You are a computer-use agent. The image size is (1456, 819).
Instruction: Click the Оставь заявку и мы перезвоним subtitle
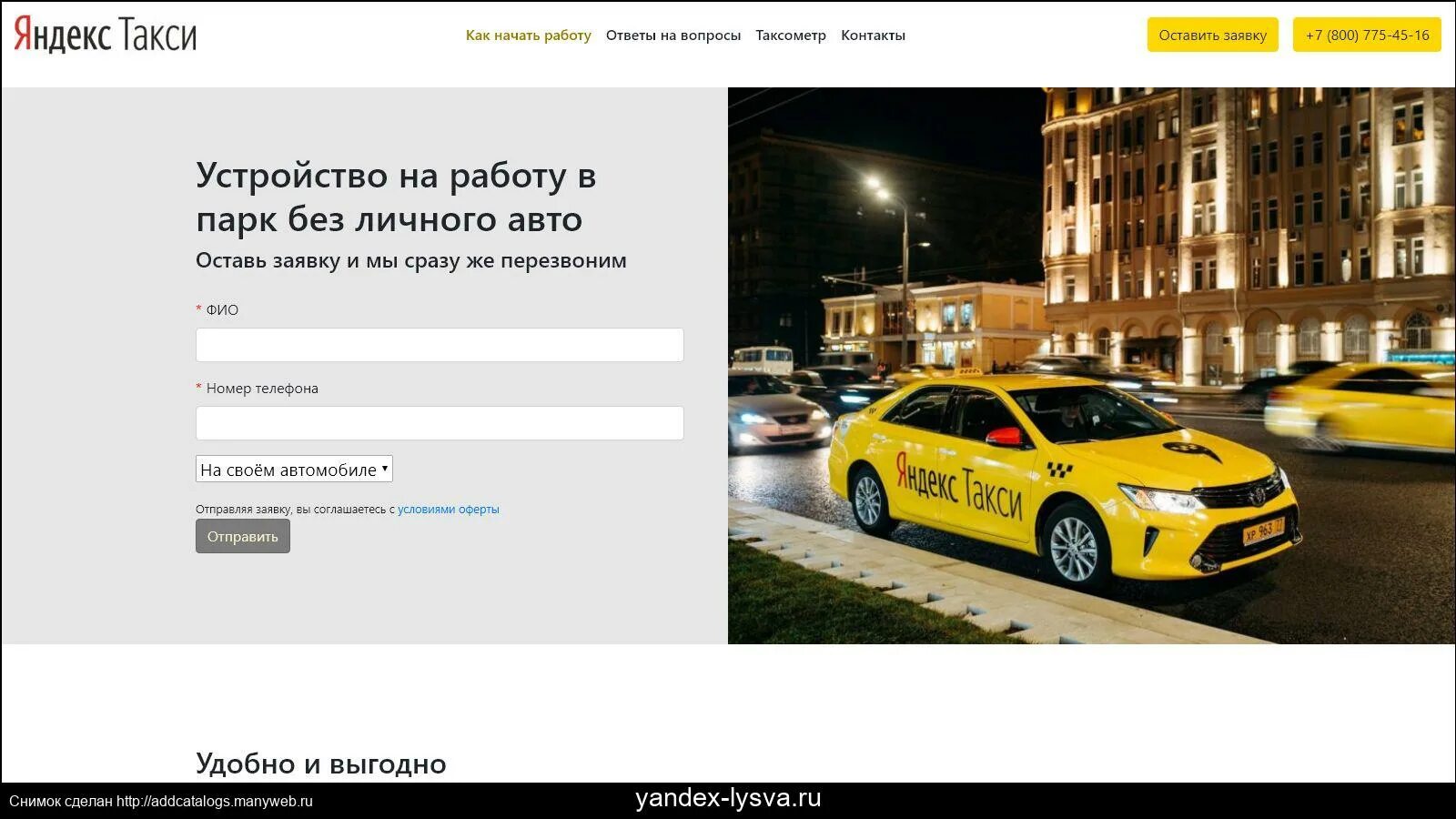411,260
